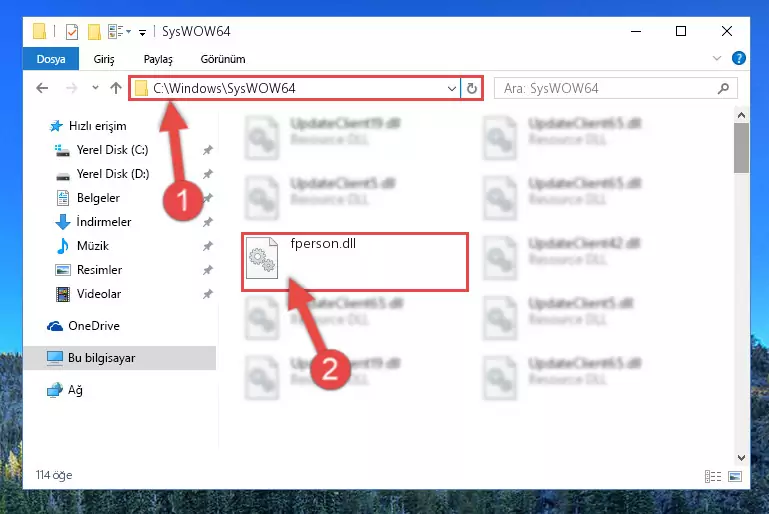Click the scrollbar down arrow
Screen dimensions: 769x514
coord(742,458)
